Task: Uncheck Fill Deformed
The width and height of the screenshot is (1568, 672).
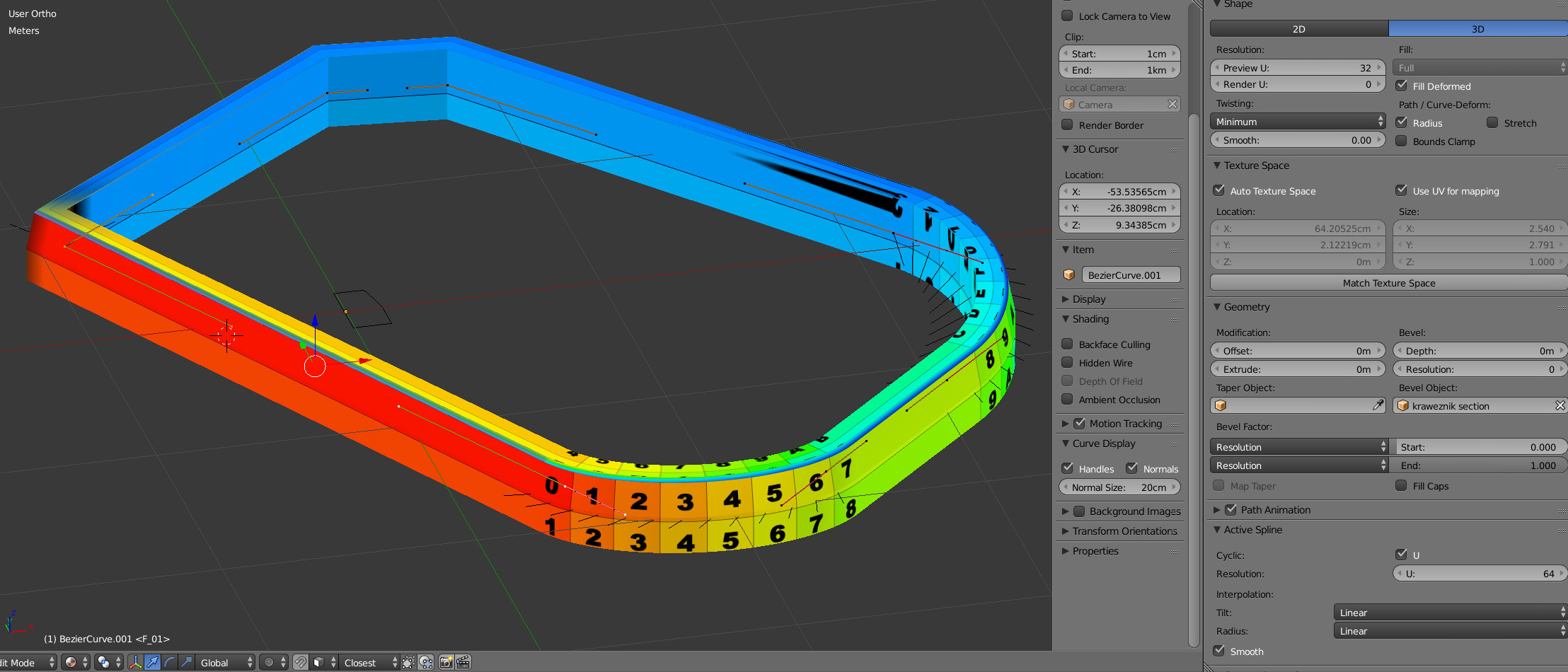Action: [x=1401, y=86]
